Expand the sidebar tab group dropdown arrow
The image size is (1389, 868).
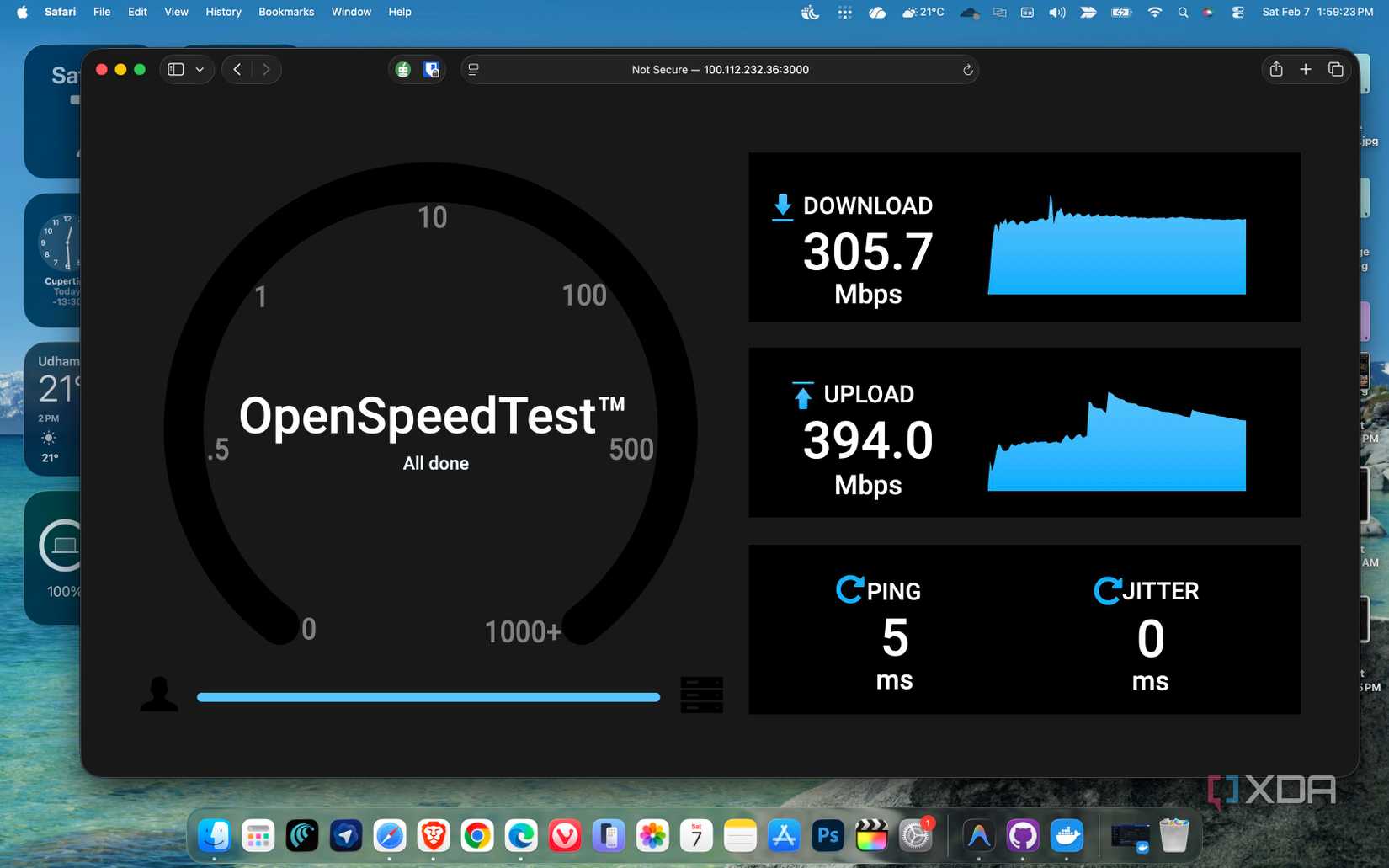200,70
